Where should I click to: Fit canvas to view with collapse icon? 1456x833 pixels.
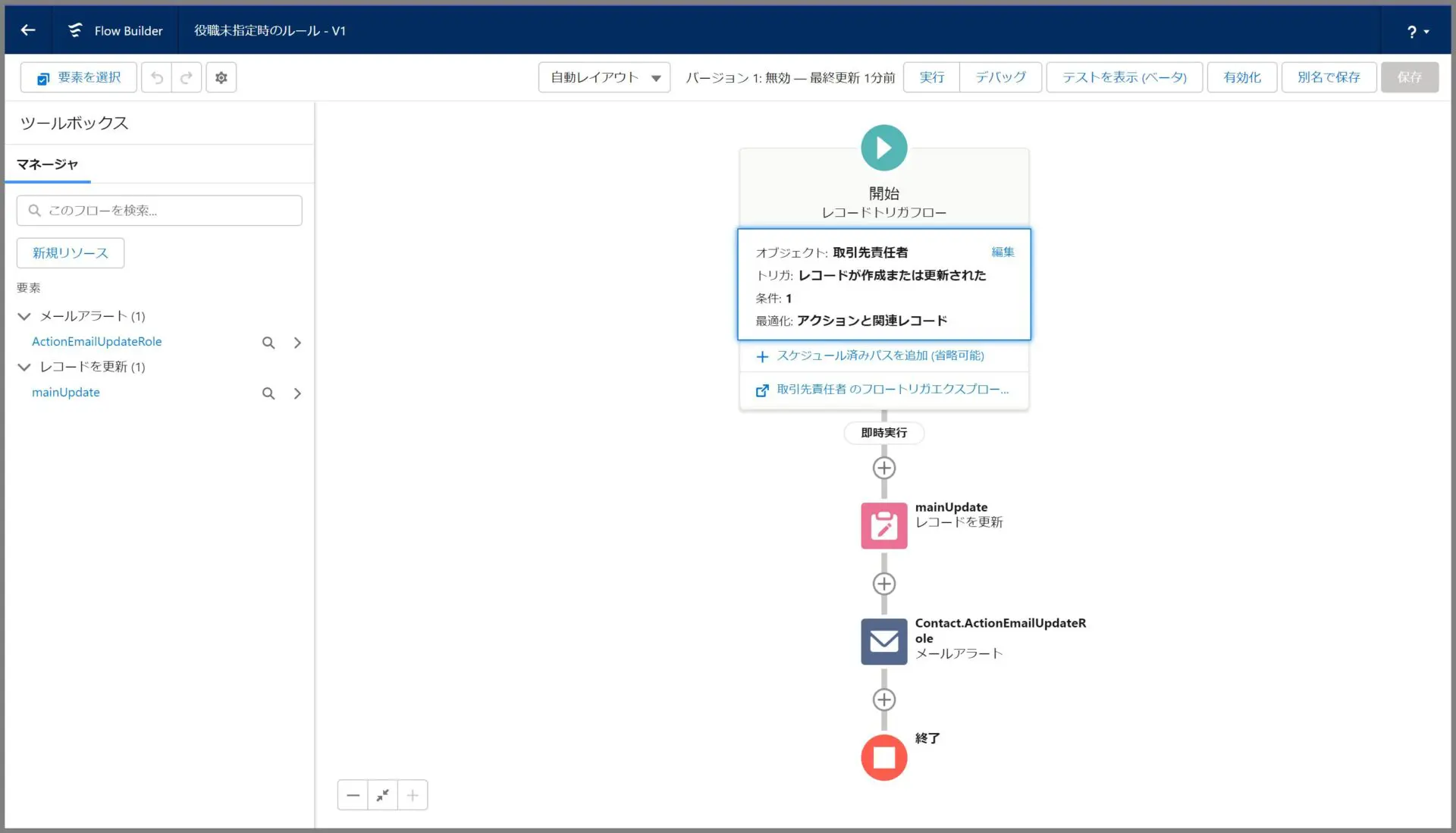pyautogui.click(x=383, y=795)
